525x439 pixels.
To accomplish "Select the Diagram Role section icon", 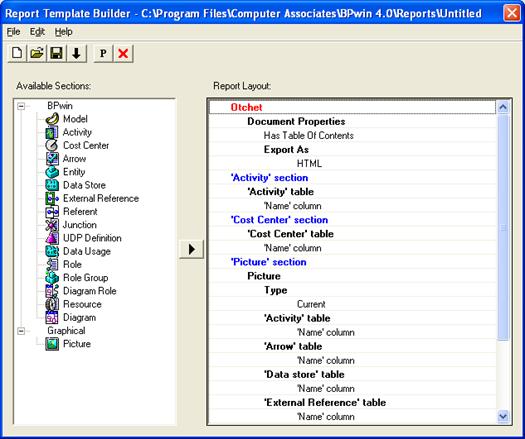I will click(52, 291).
